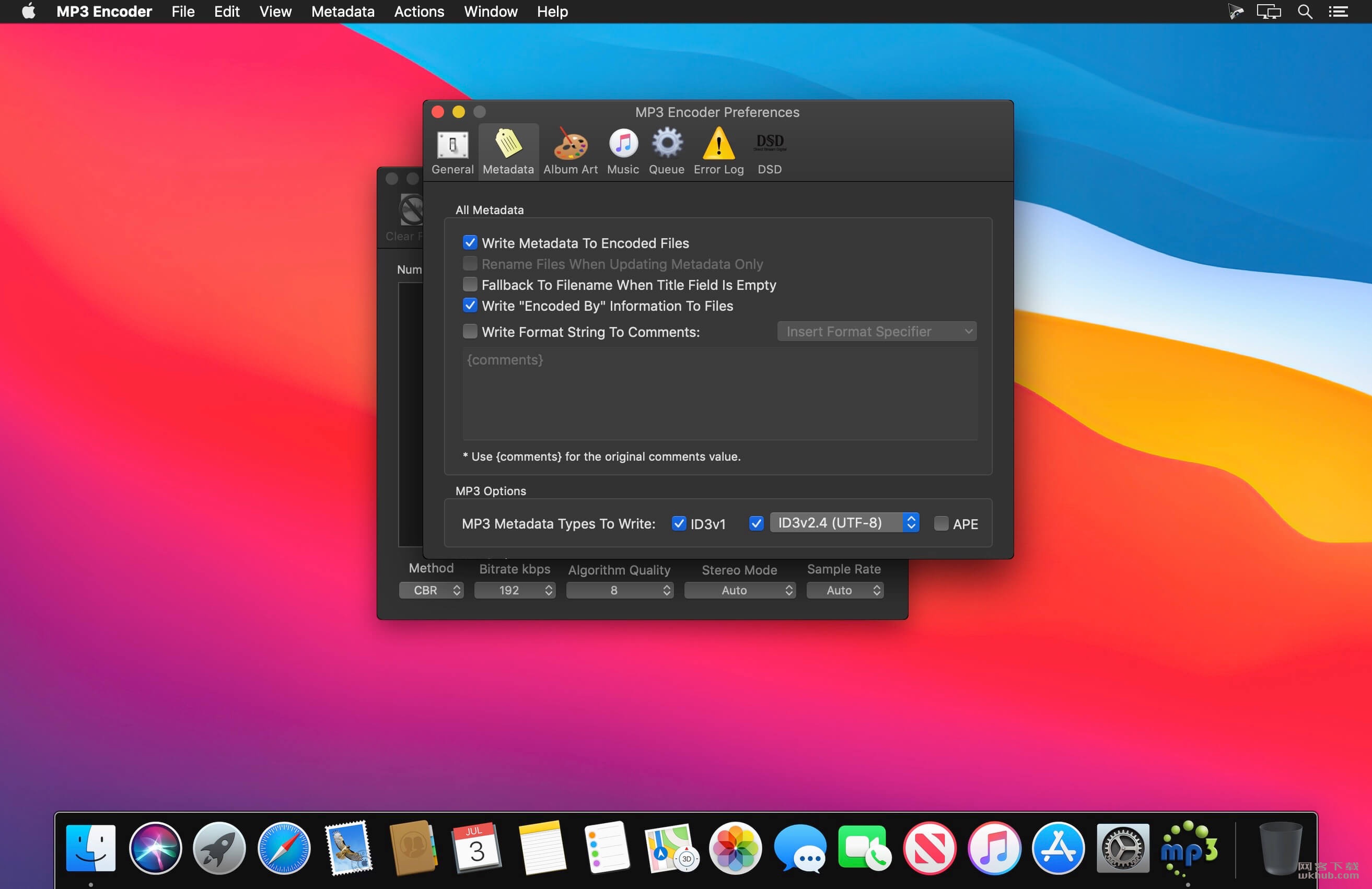Open the Method CBR dropdown
Image resolution: width=1372 pixels, height=889 pixels.
click(431, 590)
